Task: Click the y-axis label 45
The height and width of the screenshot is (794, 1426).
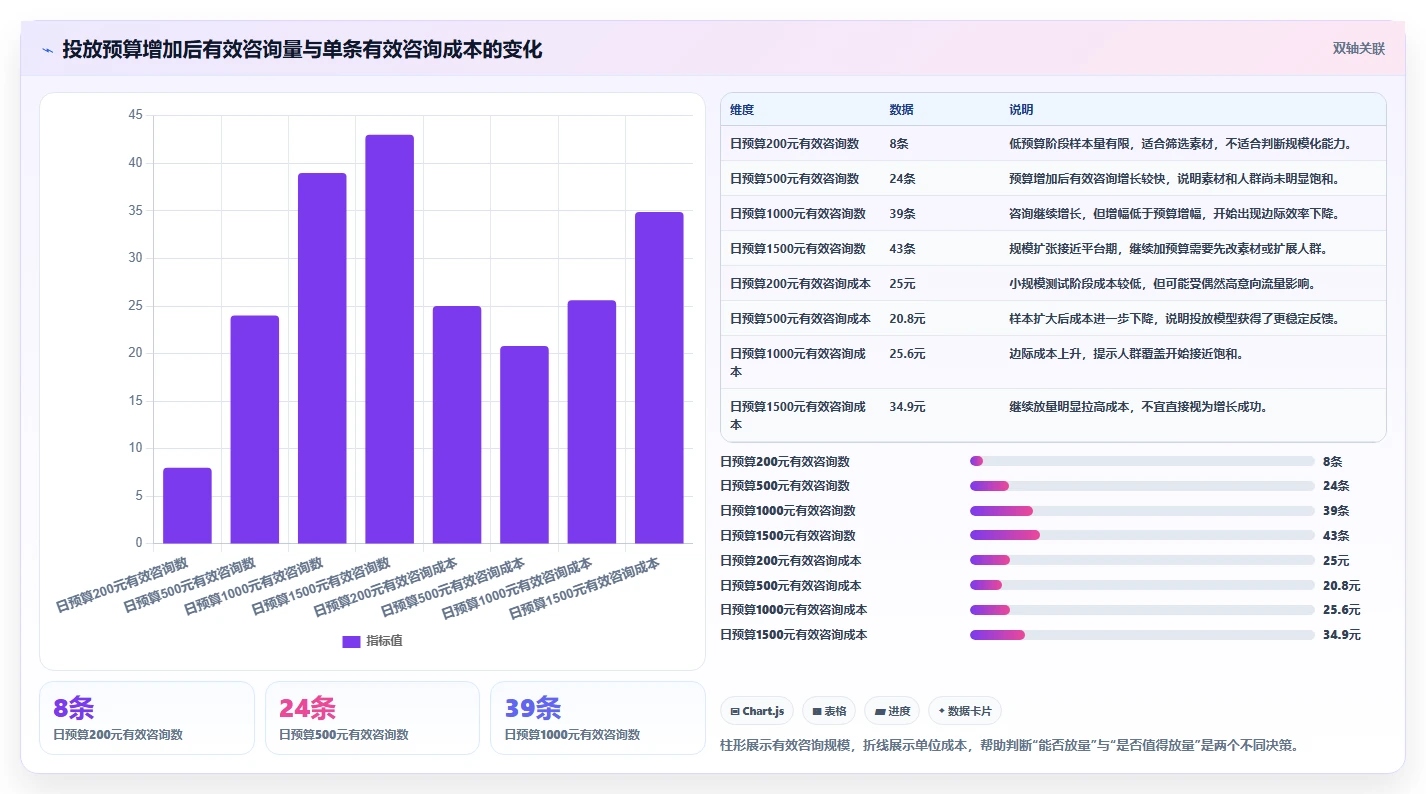Action: point(136,116)
